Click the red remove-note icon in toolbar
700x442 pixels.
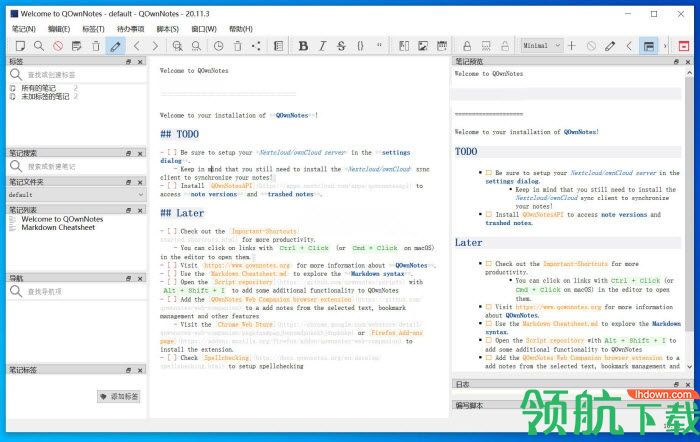click(58, 46)
